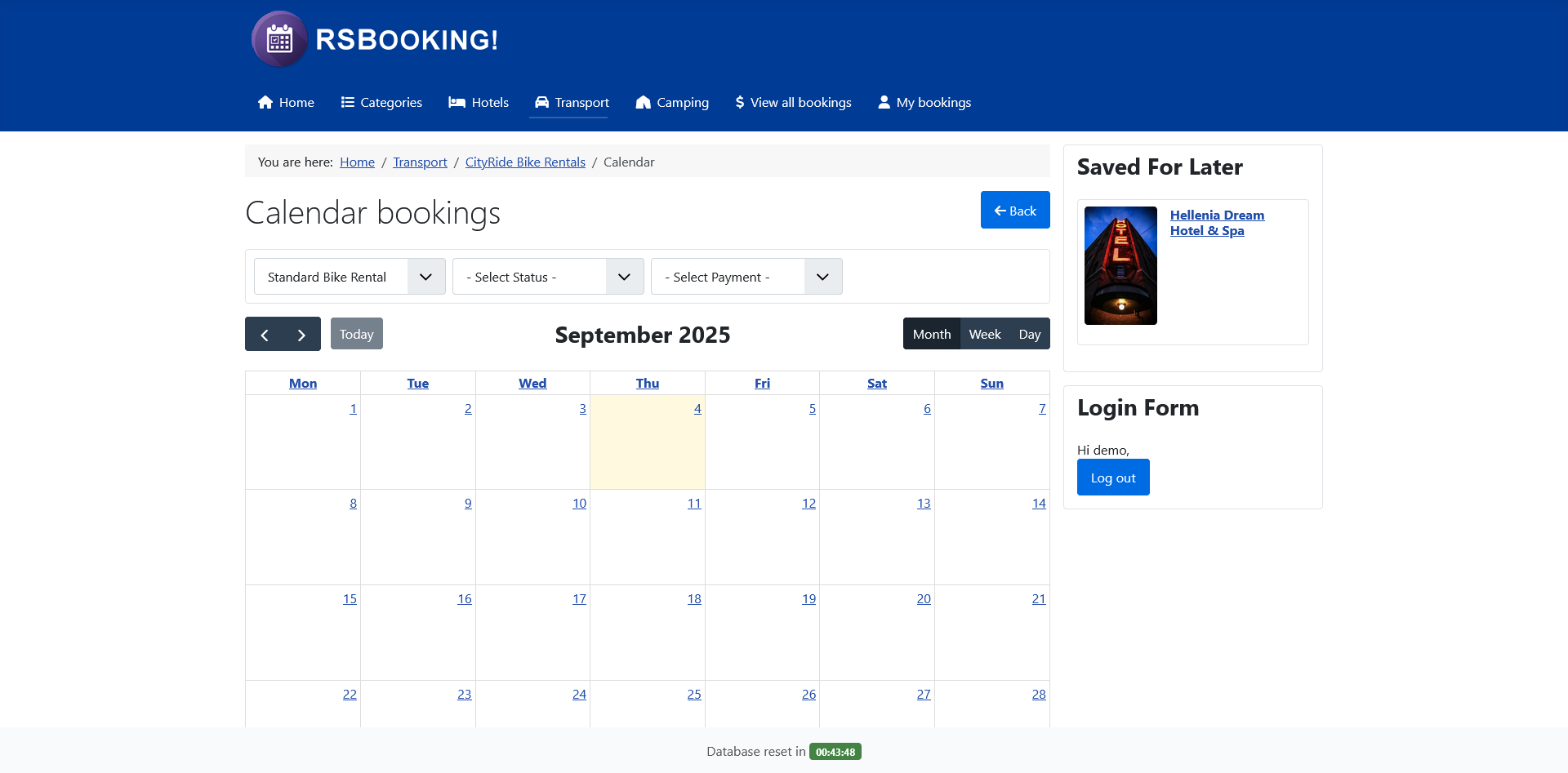Select date 15 in calendar
The image size is (1568, 773).
350,598
